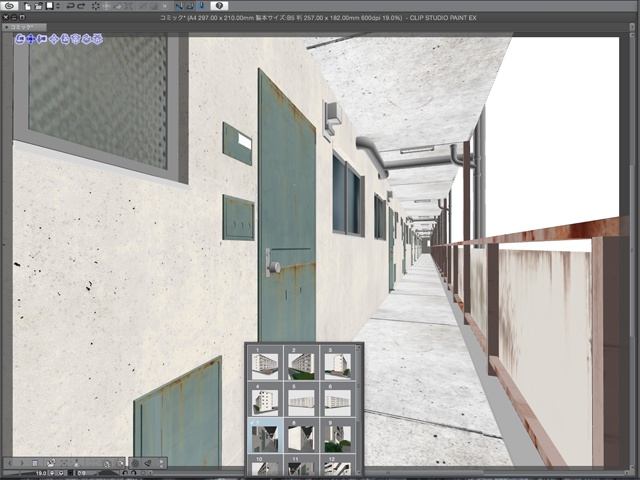Open camera angle preset launcher icon
This screenshot has width=640, height=480.
(x=51, y=463)
